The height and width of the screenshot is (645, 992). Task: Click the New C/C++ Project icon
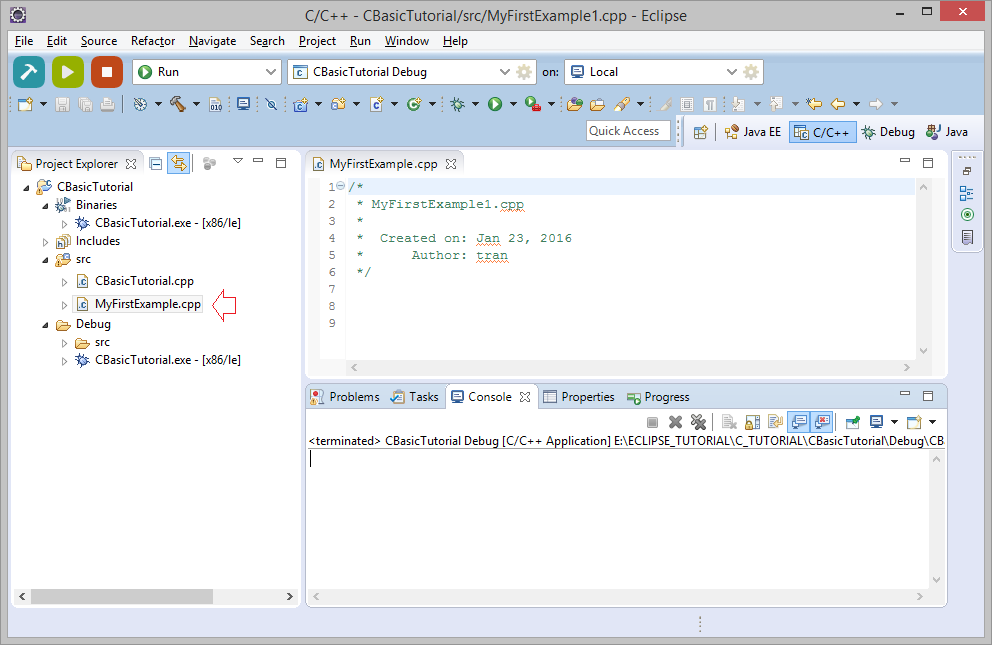click(301, 104)
